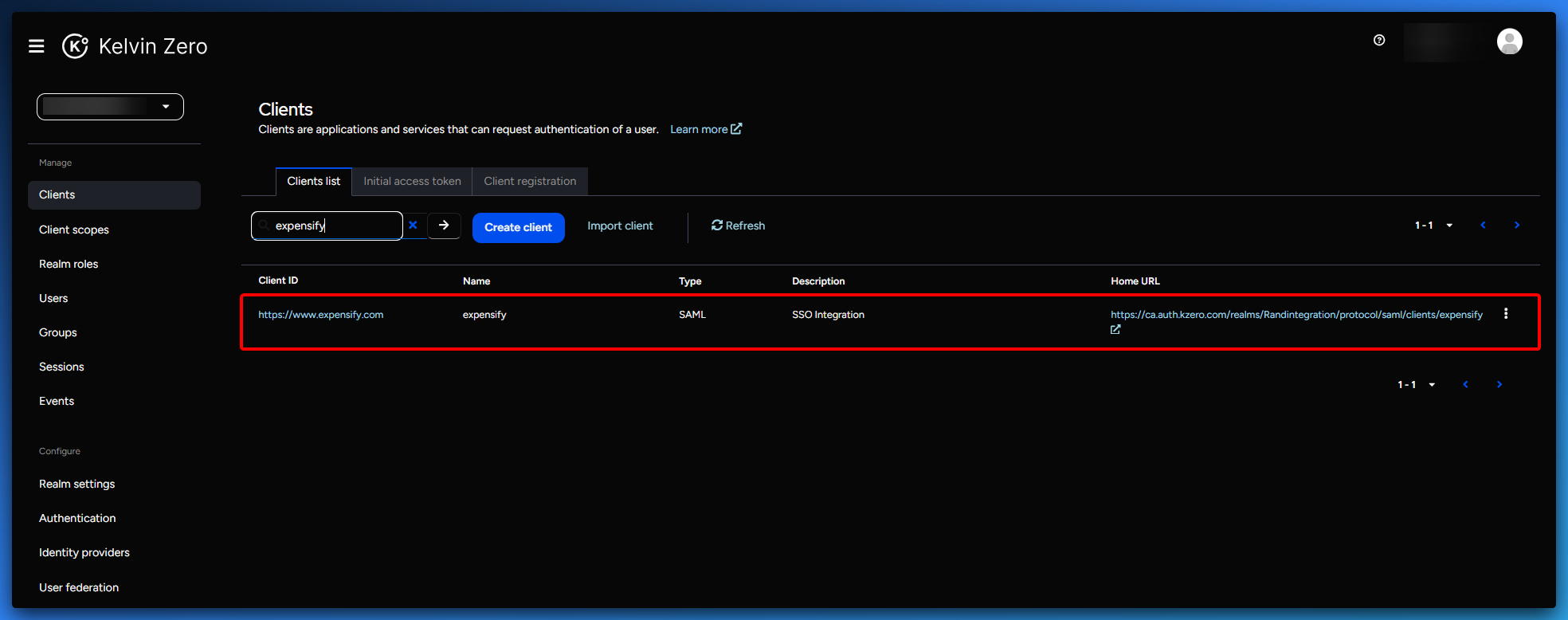The width and height of the screenshot is (1568, 620).
Task: Click the Import client button
Action: point(620,226)
